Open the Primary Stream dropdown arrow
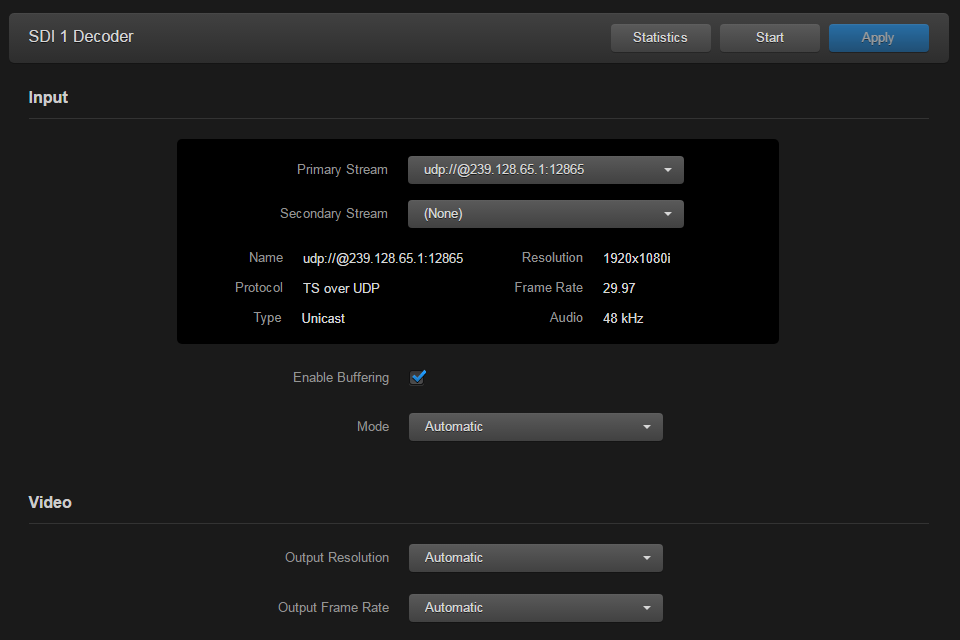The width and height of the screenshot is (960, 640). [667, 169]
